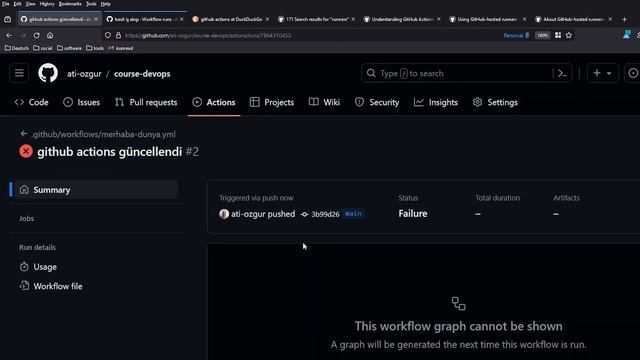The image size is (640, 360).
Task: Open the ati-ozgur profile link
Action: (84, 74)
